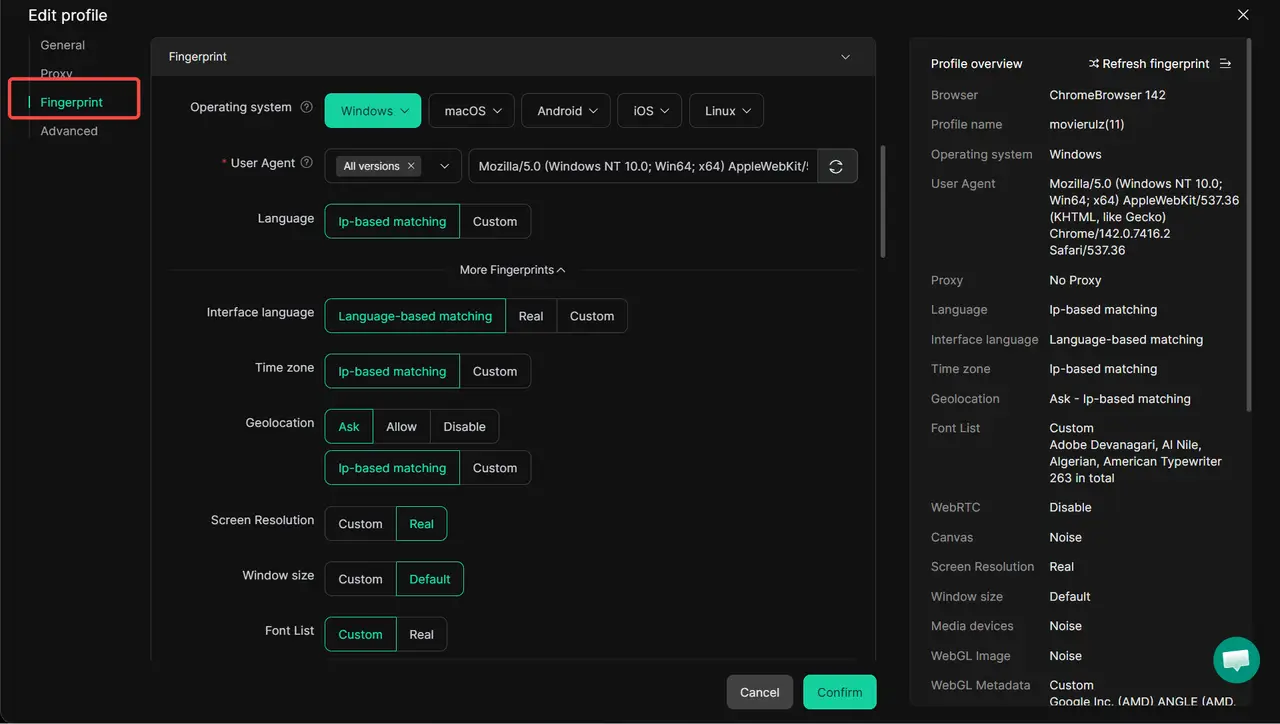Select Real for Font List
This screenshot has height=724, width=1280.
pyautogui.click(x=421, y=635)
